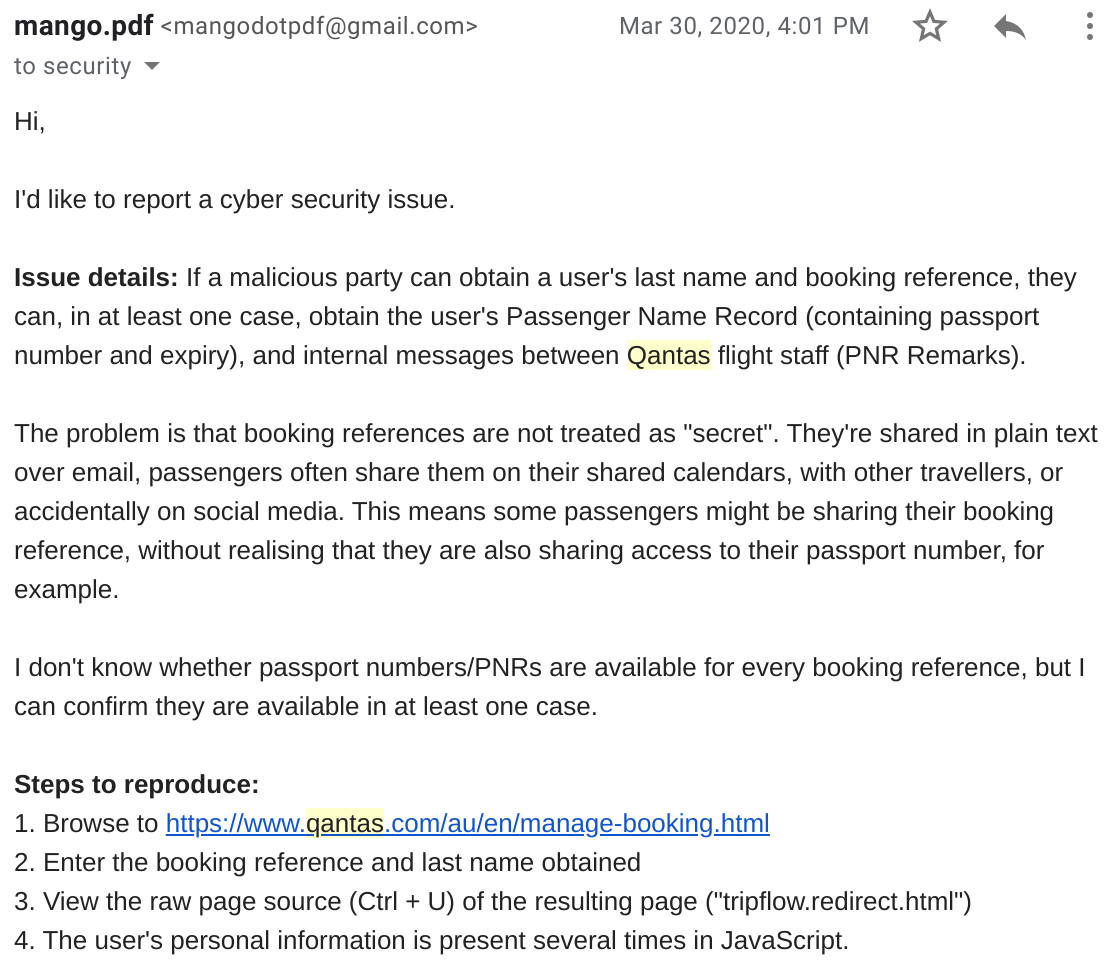Click the '(PNR Remarks)' text

point(931,355)
